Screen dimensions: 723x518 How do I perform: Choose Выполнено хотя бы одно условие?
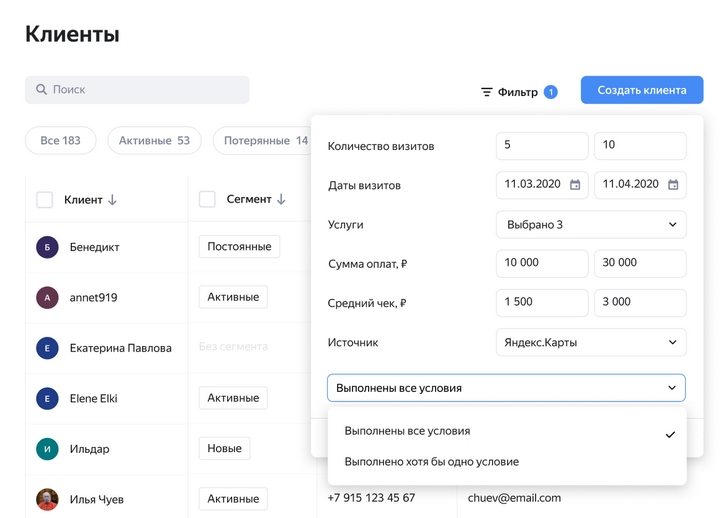point(507,462)
